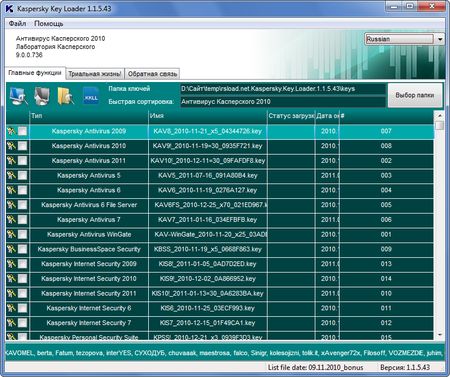Sort by the Тип column header
Viewport: 450px width, 377px height.
(89, 116)
